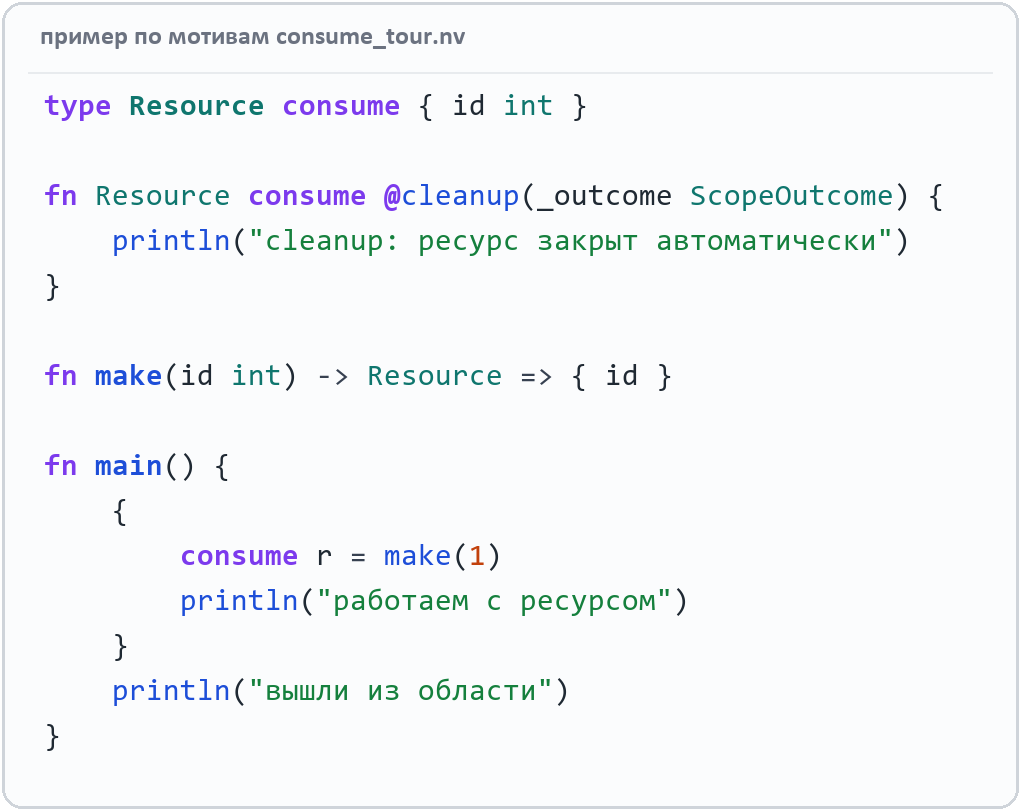Click the line 'fn make(id int) -> Resource => { id }'
1020x810 pixels.
(357, 376)
